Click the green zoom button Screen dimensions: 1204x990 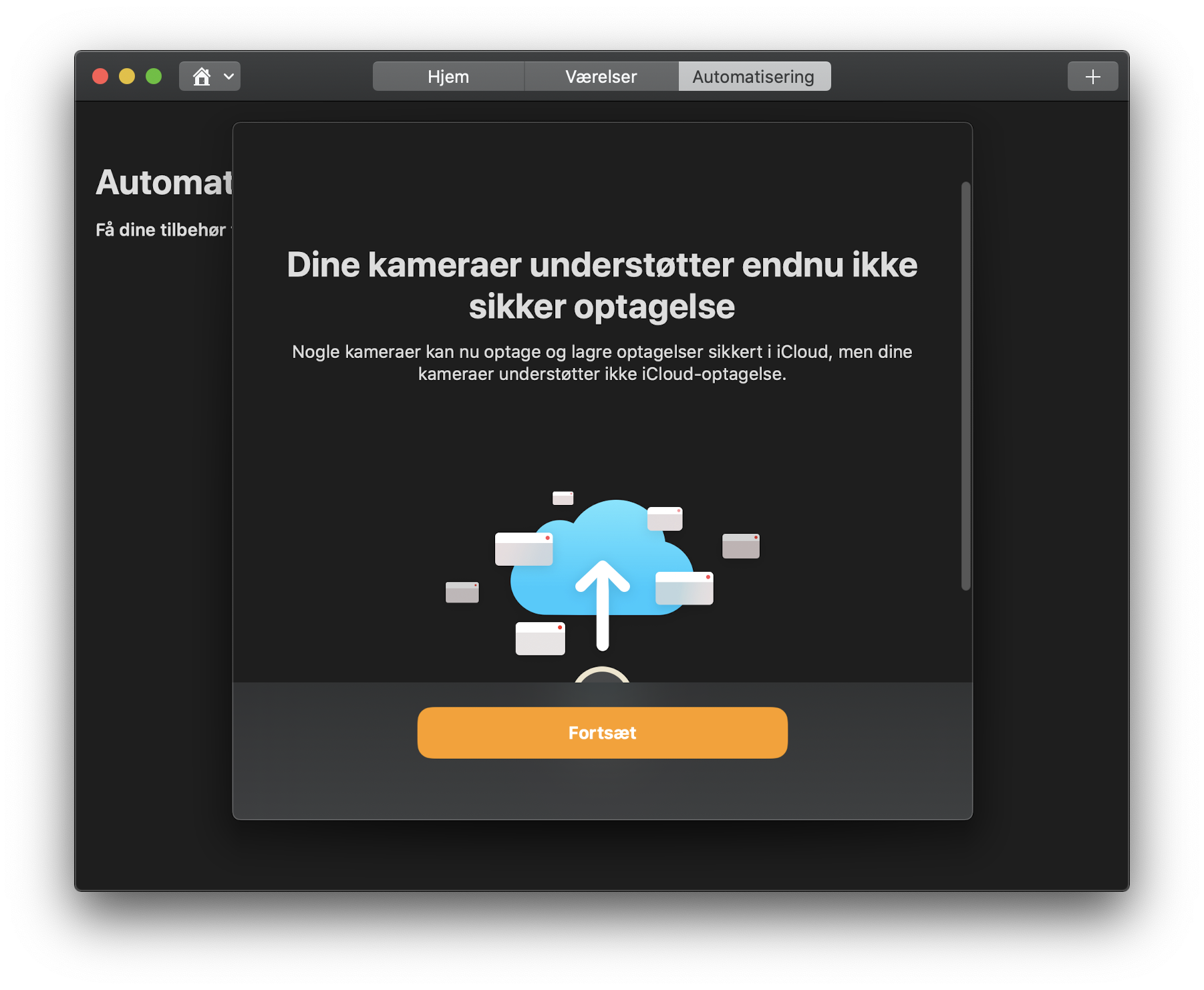click(x=153, y=76)
